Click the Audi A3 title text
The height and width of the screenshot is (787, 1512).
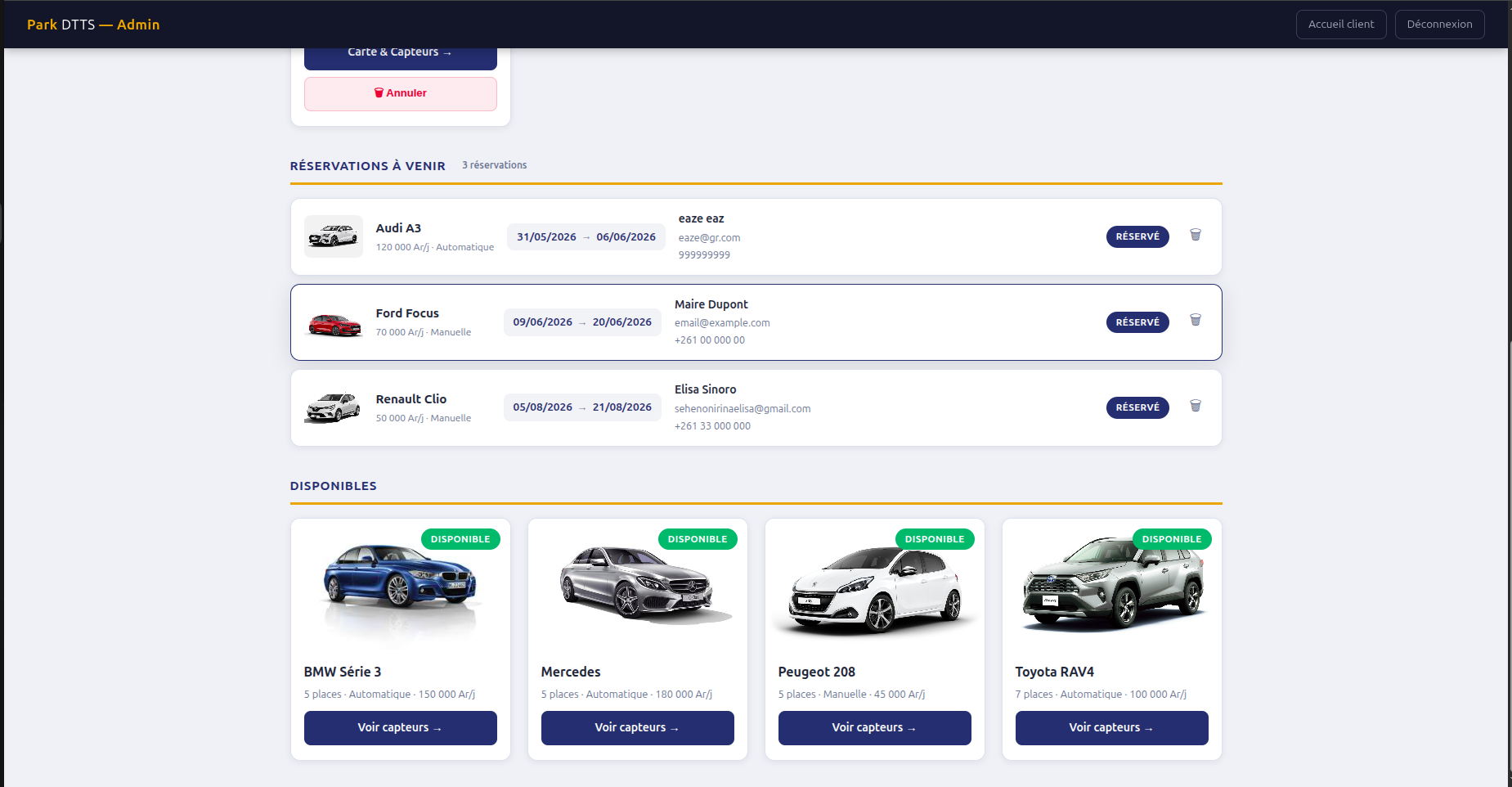(x=398, y=228)
